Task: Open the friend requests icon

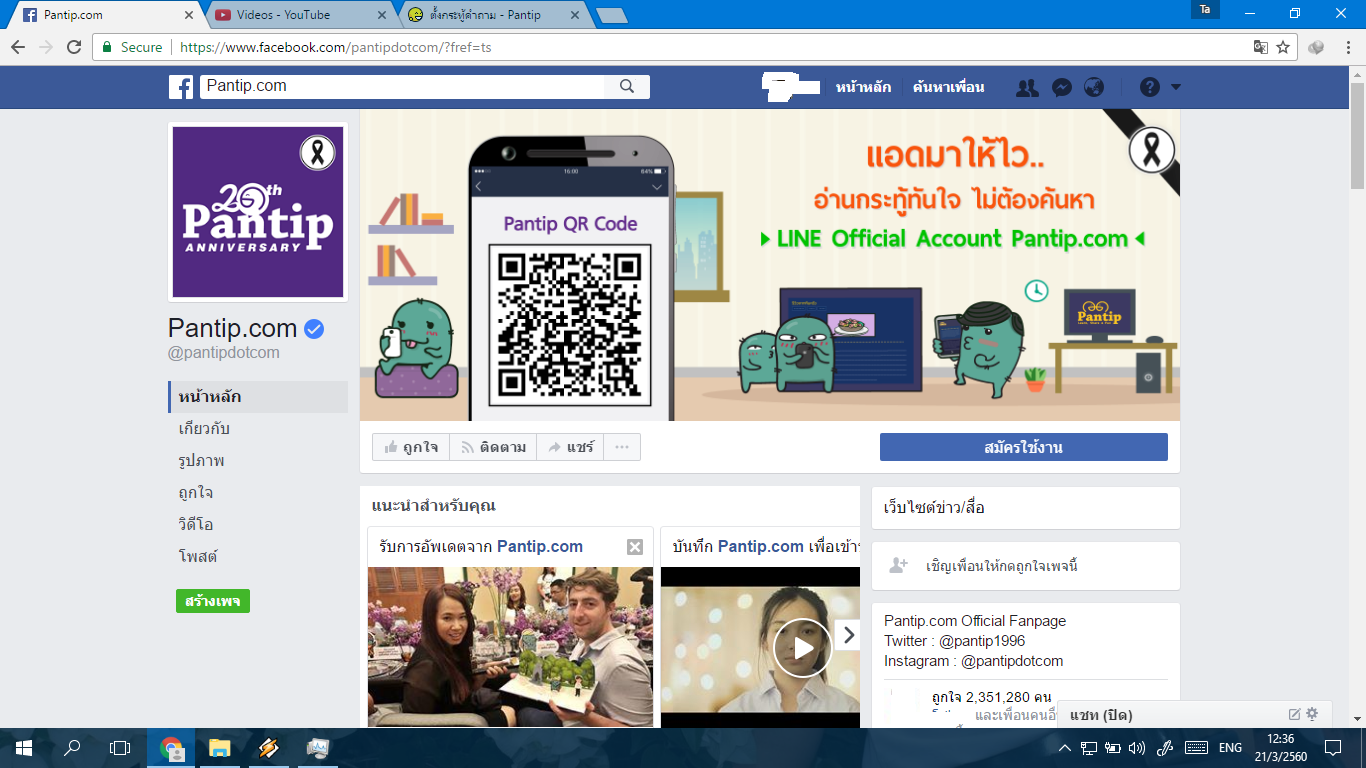Action: [1027, 87]
